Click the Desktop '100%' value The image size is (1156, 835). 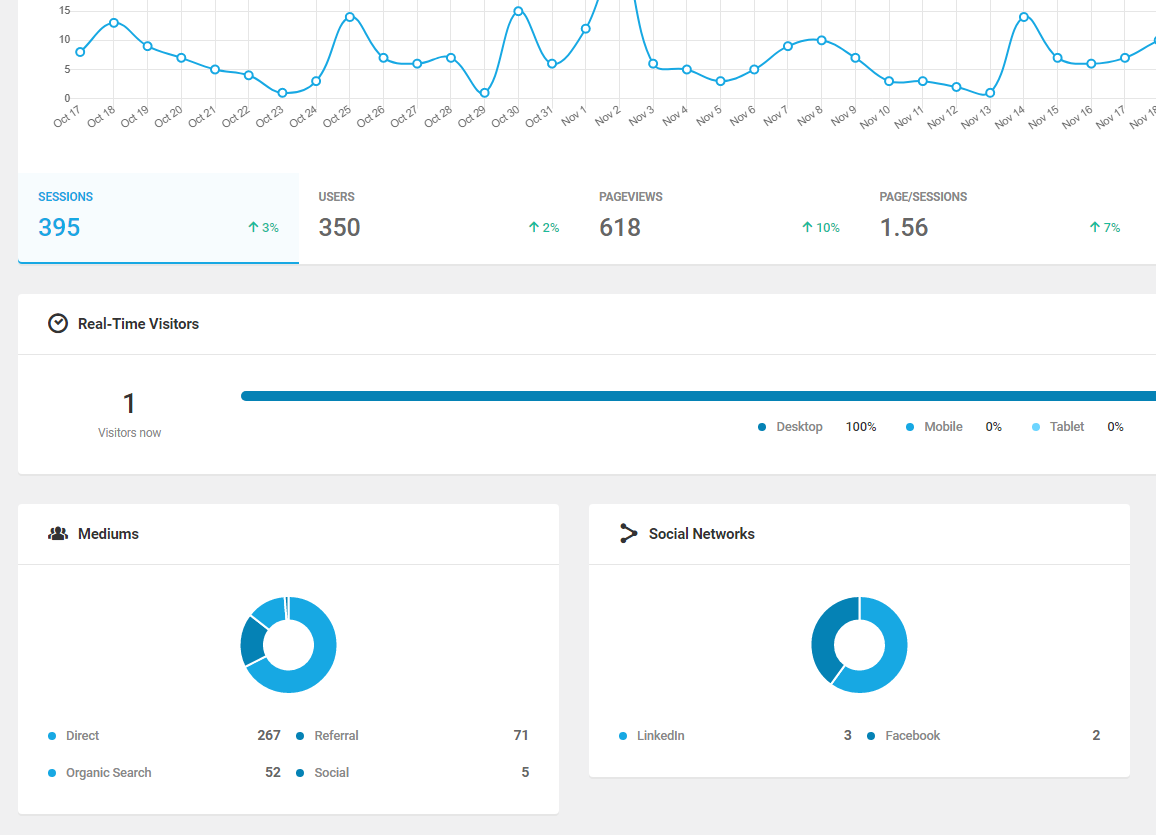coord(861,427)
